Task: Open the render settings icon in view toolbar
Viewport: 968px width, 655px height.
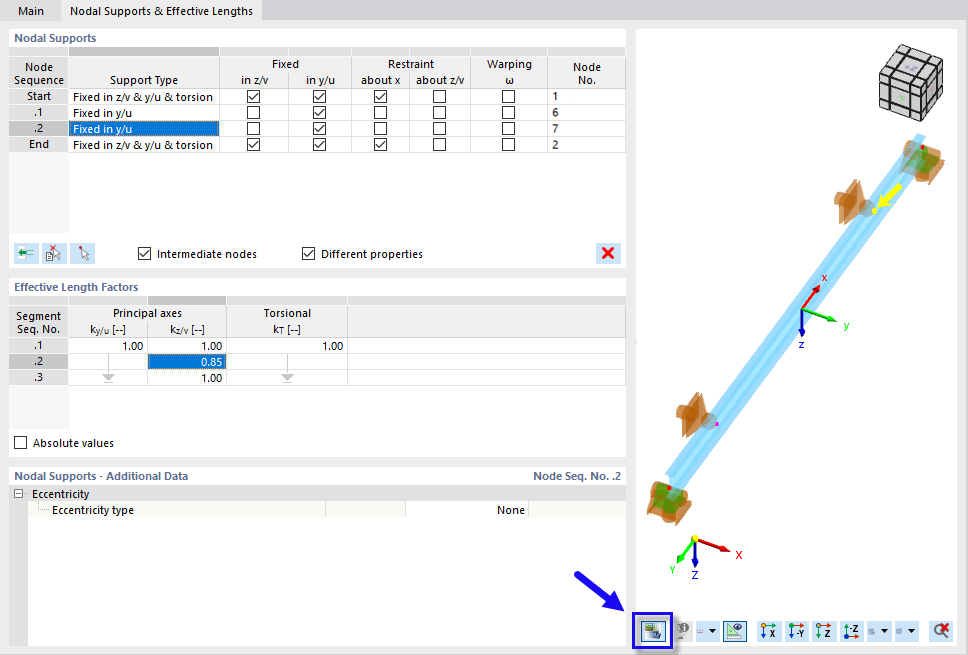Action: (653, 630)
